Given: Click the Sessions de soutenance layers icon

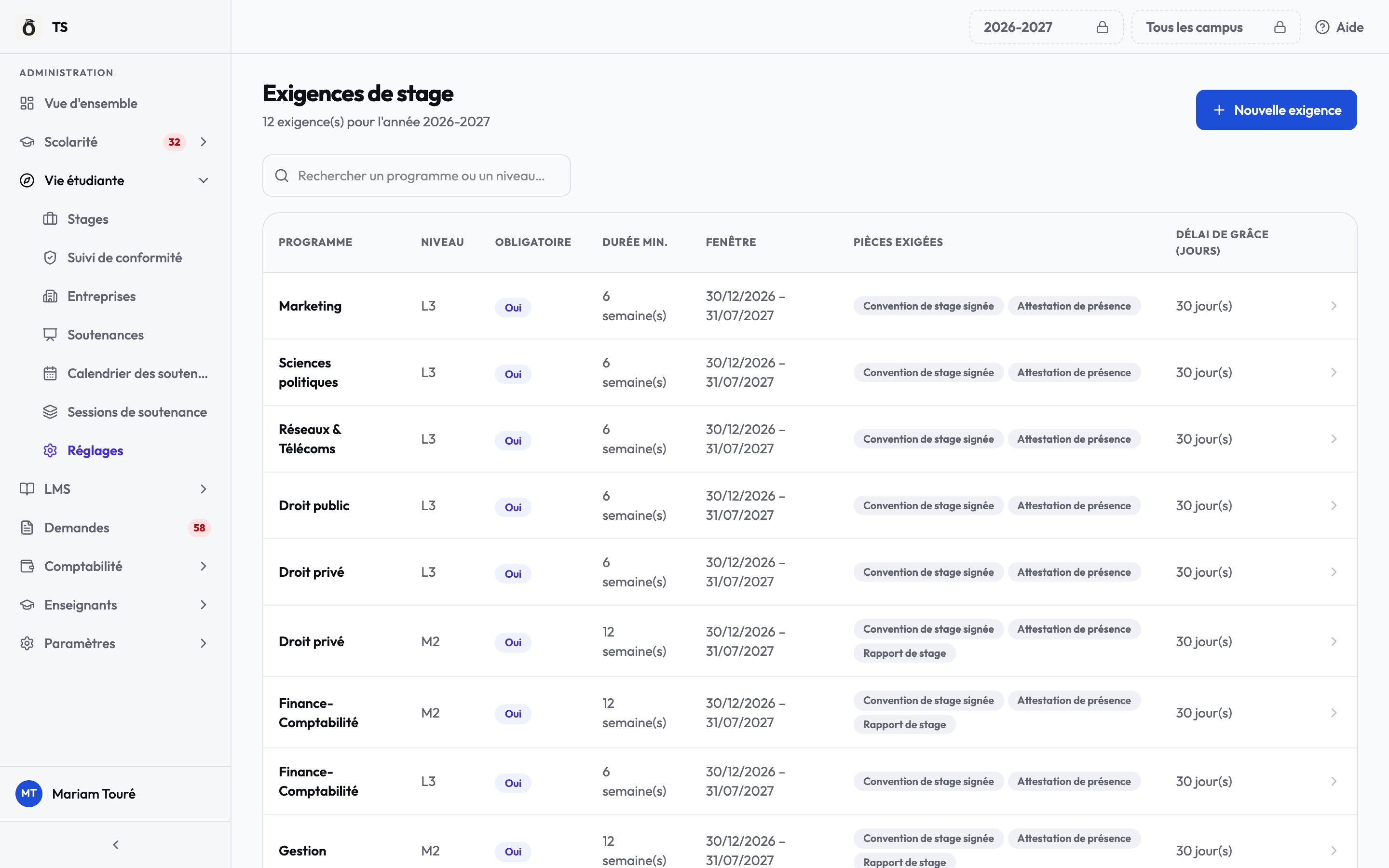Looking at the screenshot, I should (x=50, y=412).
